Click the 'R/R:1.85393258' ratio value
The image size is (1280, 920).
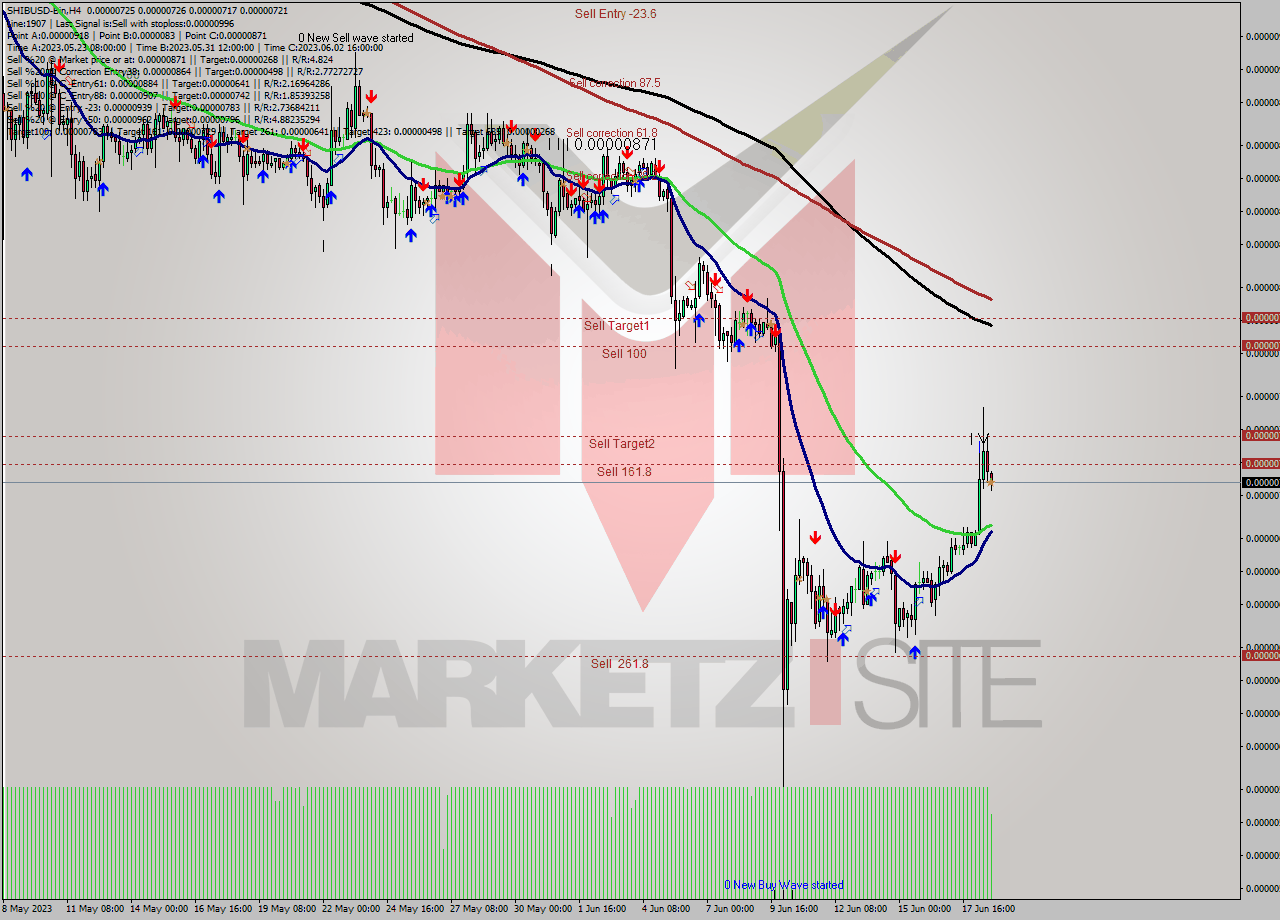click(297, 96)
